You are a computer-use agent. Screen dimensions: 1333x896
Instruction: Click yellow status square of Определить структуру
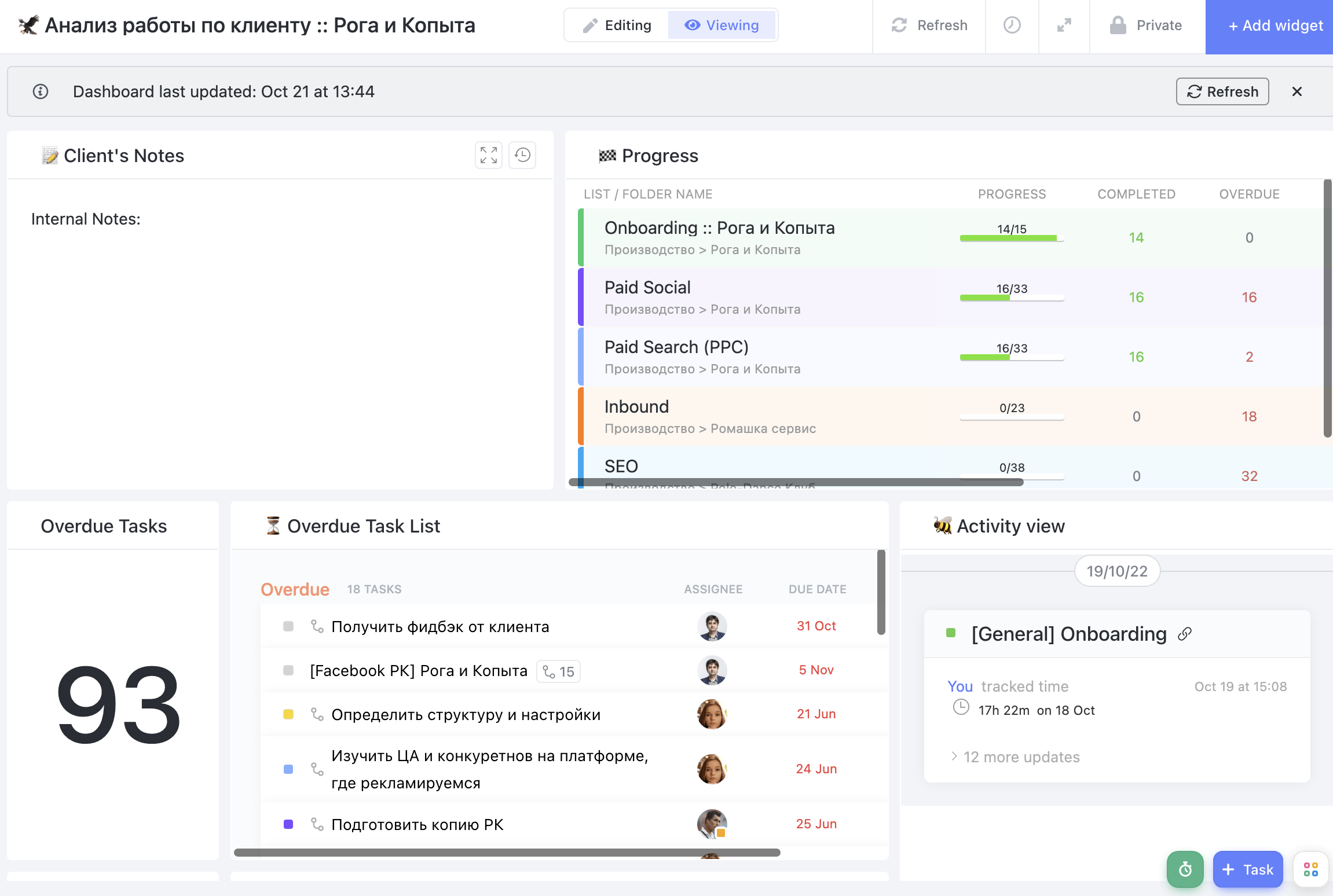click(x=288, y=714)
